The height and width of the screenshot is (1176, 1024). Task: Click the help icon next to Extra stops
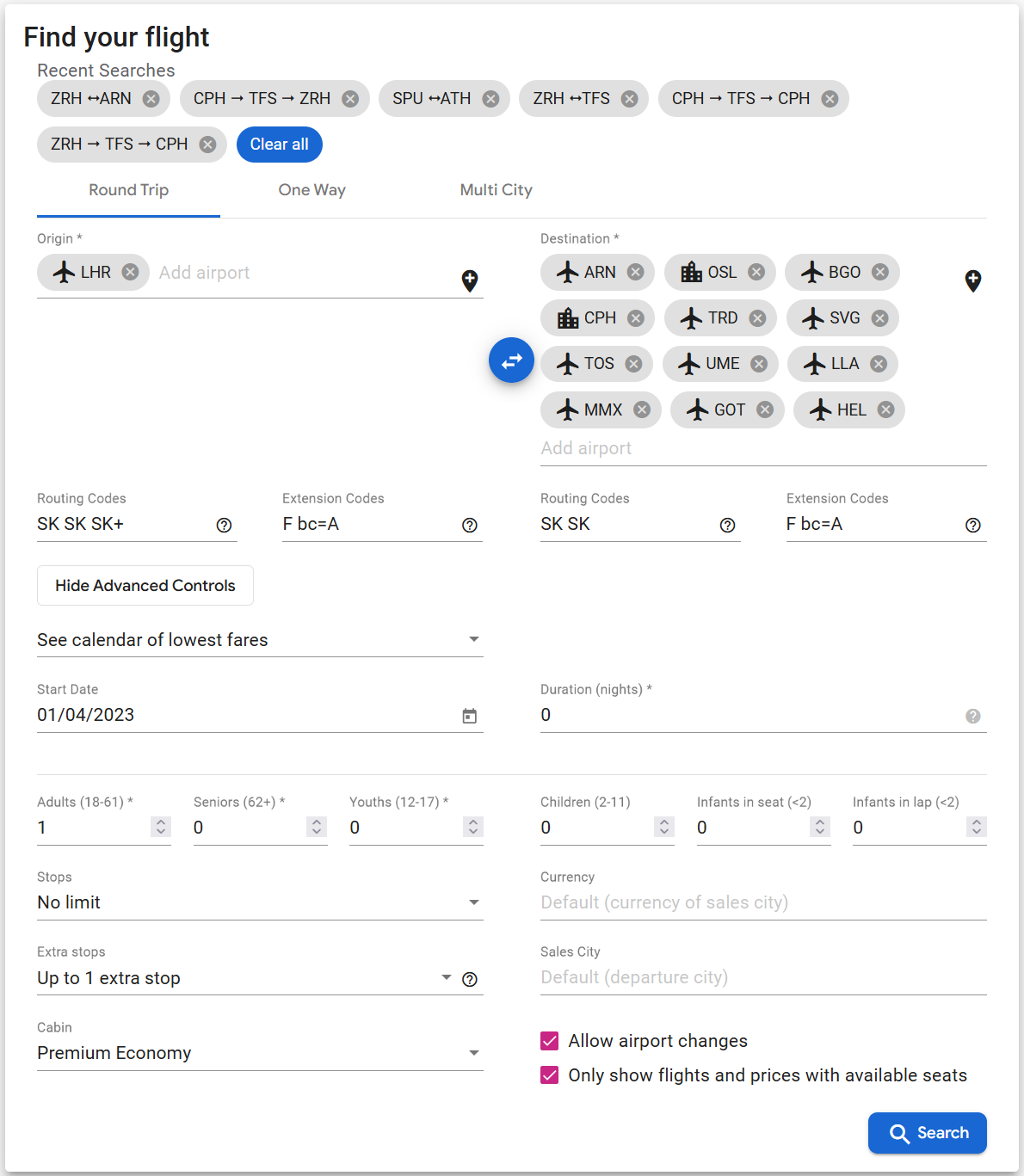469,978
